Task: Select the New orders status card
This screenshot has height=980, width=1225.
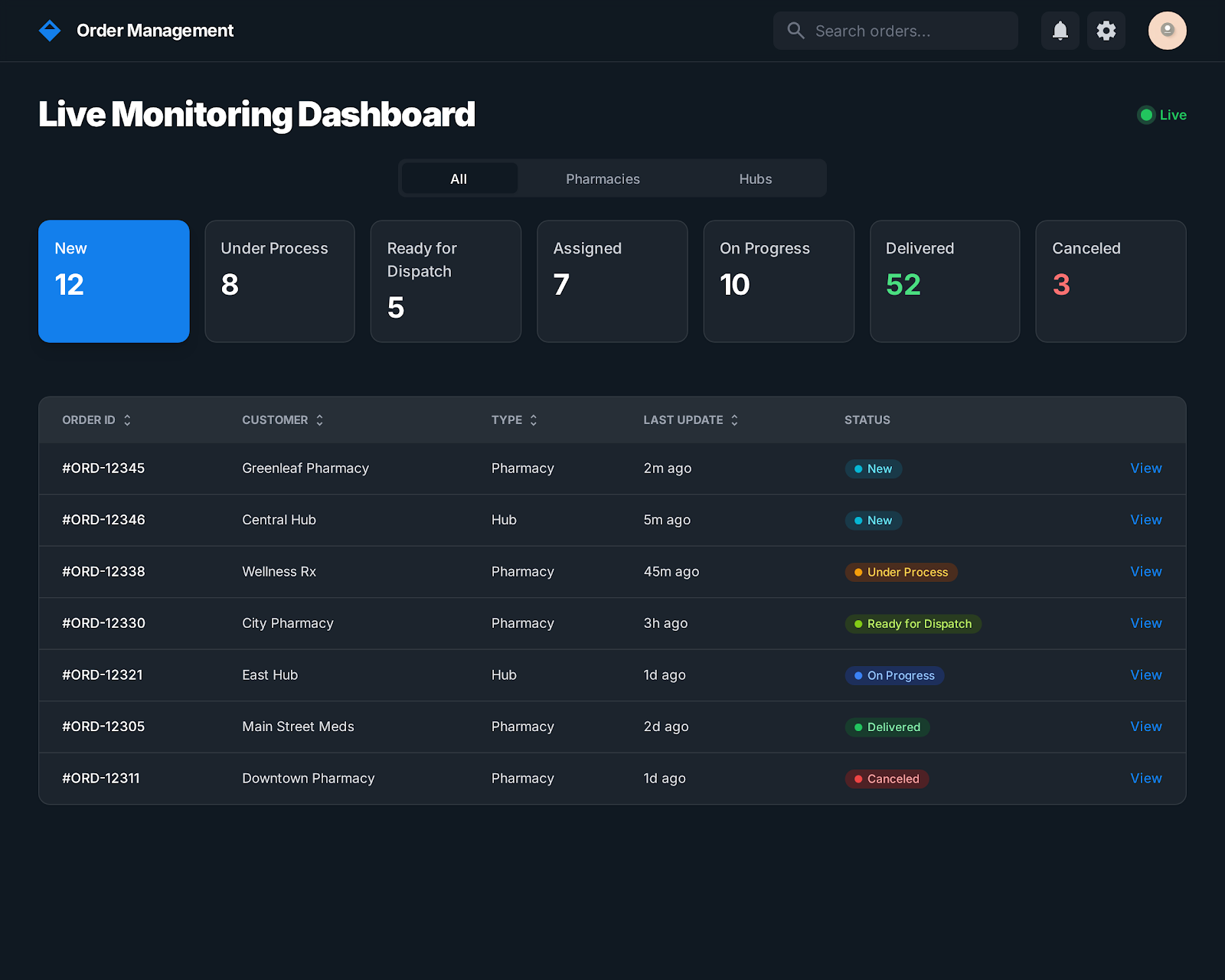Action: point(114,281)
